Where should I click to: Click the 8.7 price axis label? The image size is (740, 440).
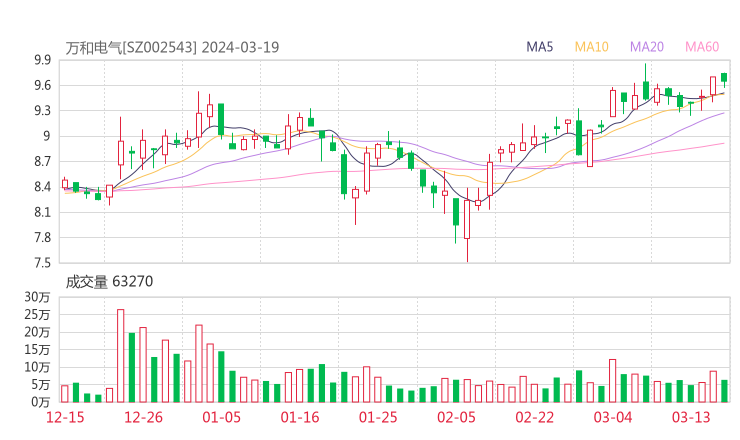(42, 161)
